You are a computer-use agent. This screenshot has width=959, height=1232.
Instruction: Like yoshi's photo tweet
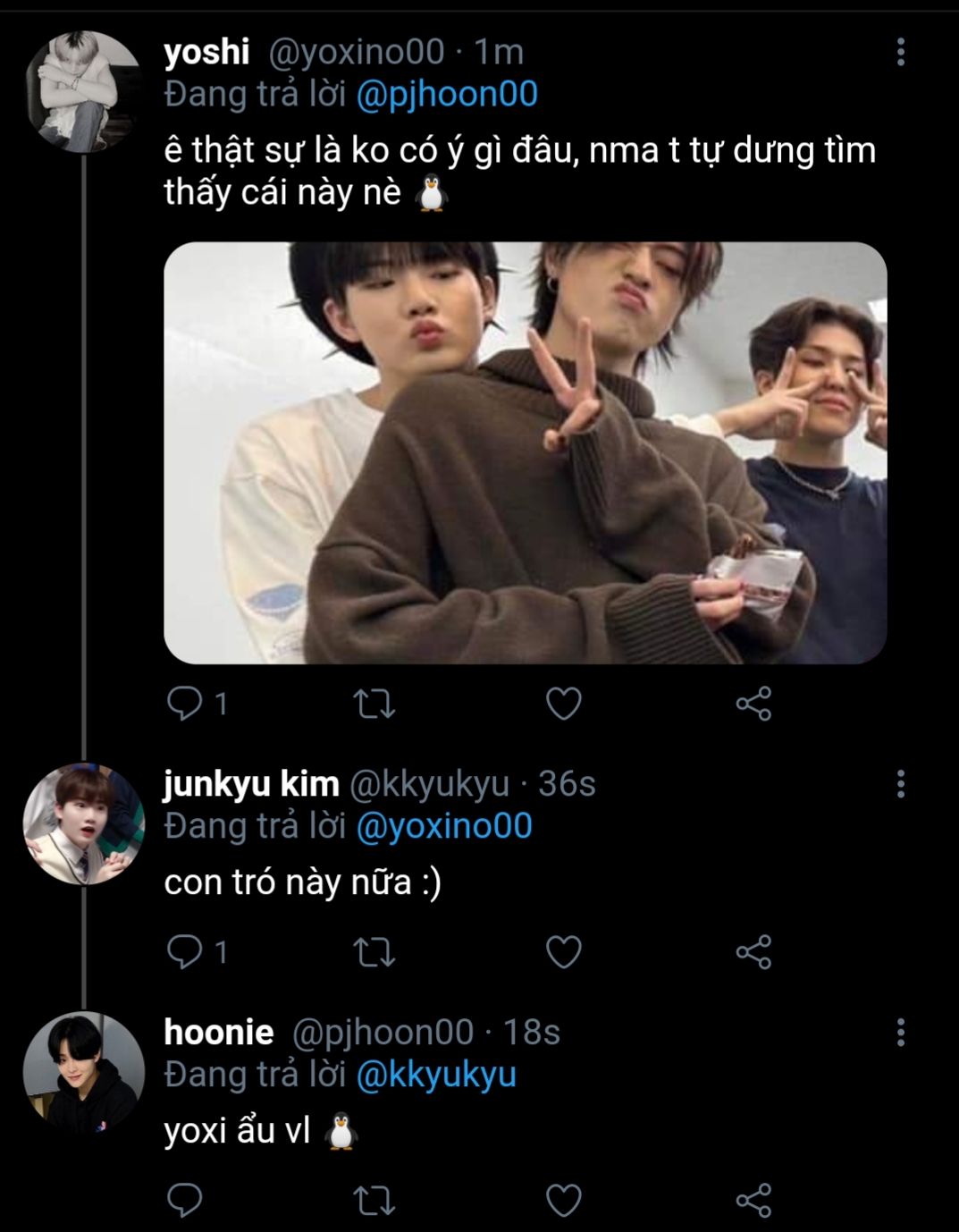click(564, 705)
